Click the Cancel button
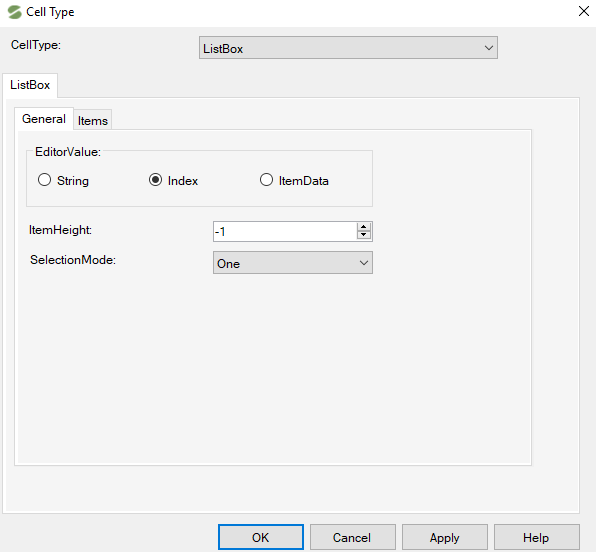Screen dimensions: 596x552 coord(353,537)
